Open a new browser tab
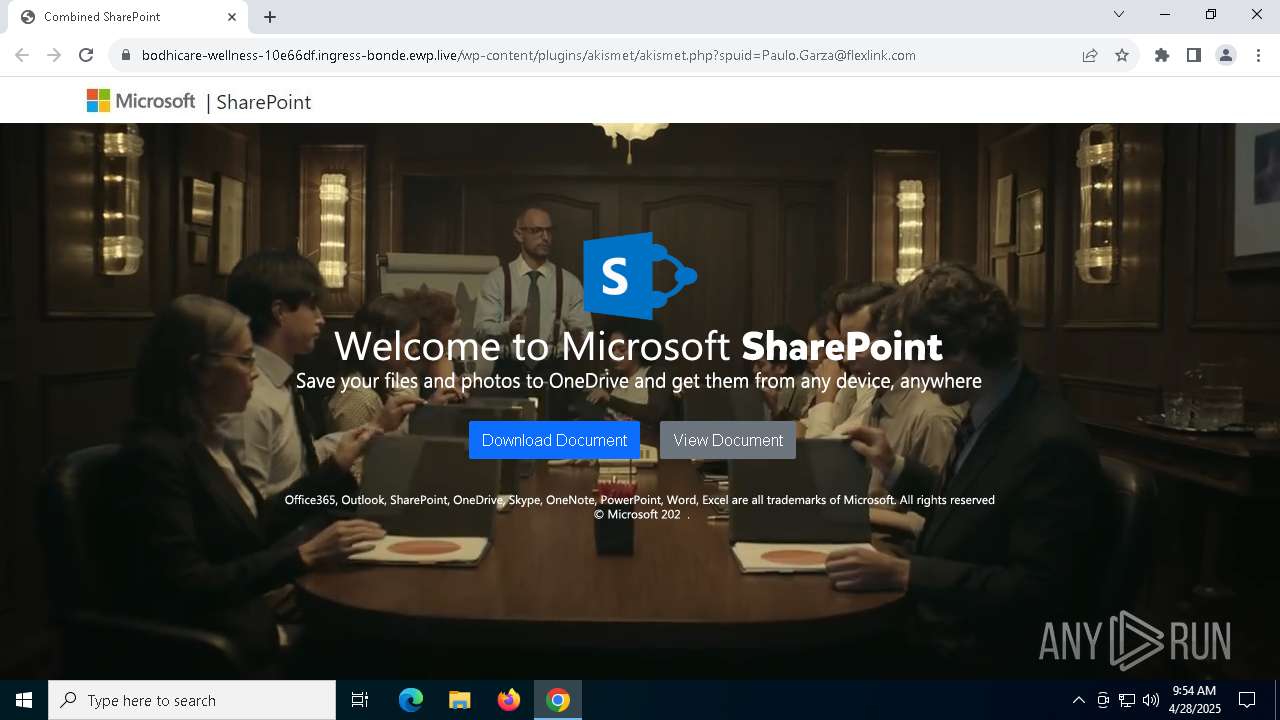Image resolution: width=1280 pixels, height=720 pixels. [270, 17]
